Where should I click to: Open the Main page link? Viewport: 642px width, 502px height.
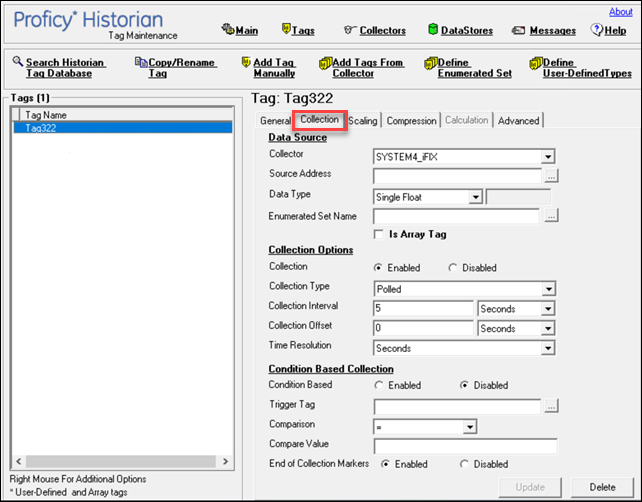click(246, 30)
